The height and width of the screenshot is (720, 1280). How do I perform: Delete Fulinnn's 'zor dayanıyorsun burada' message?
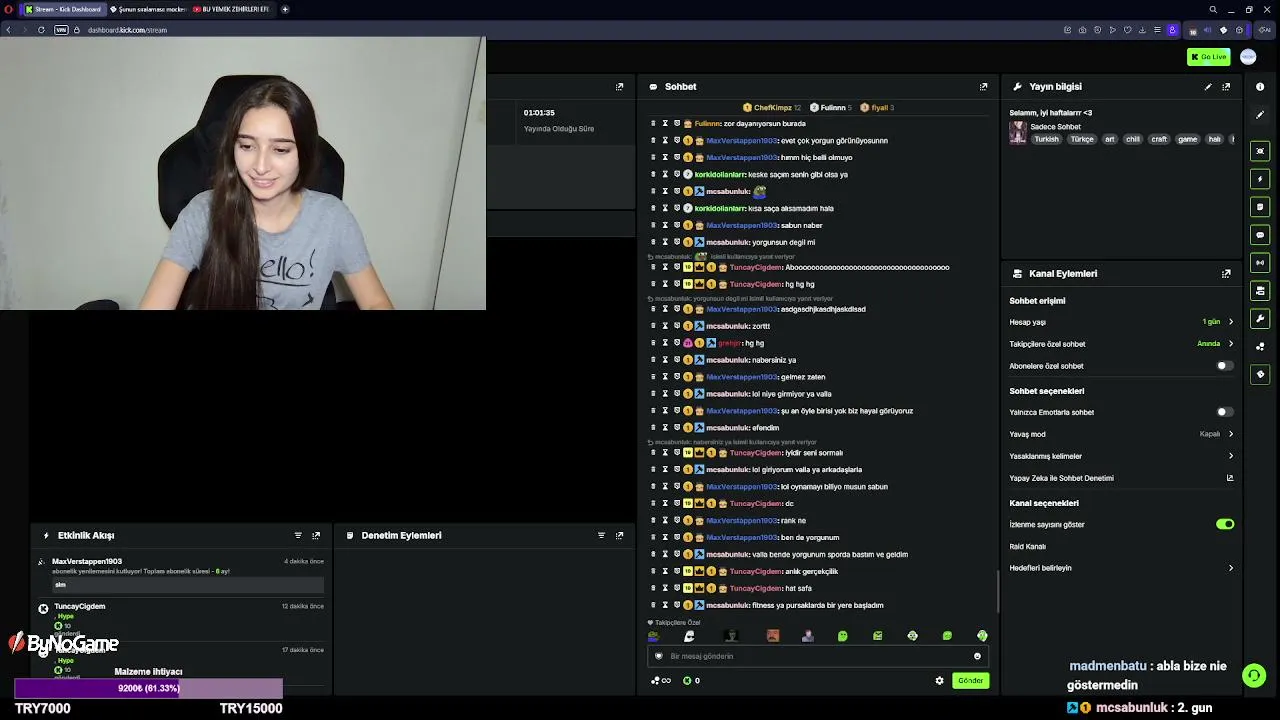653,123
